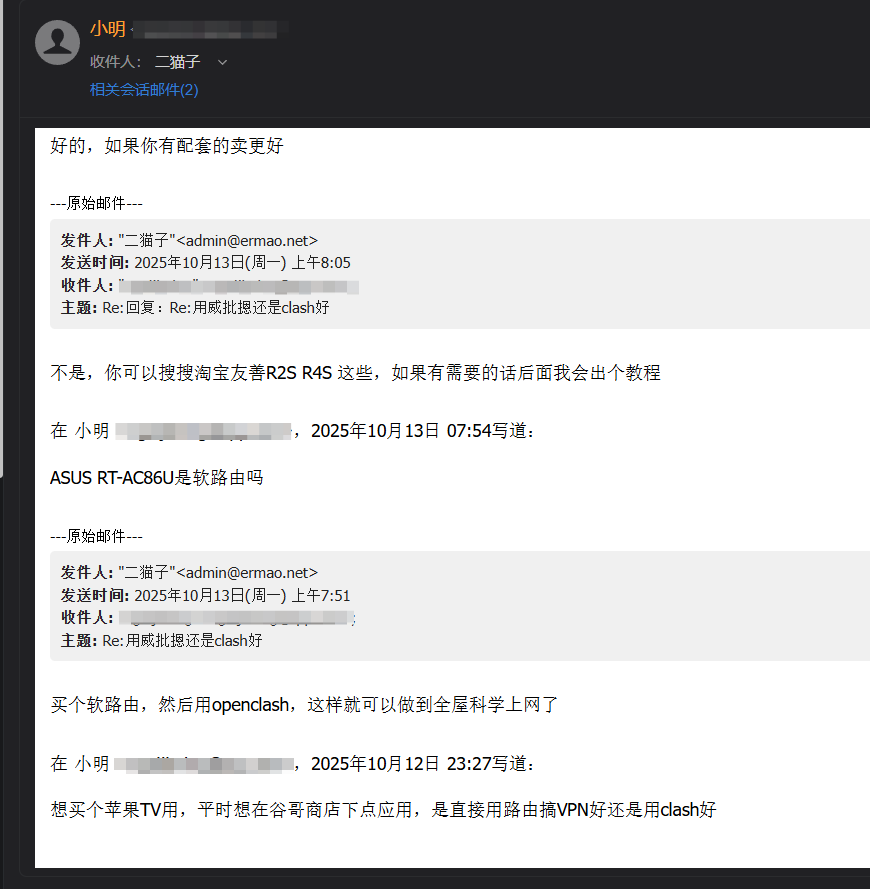Click the 7:51 quoted header's subject line
870x889 pixels.
coord(182,640)
